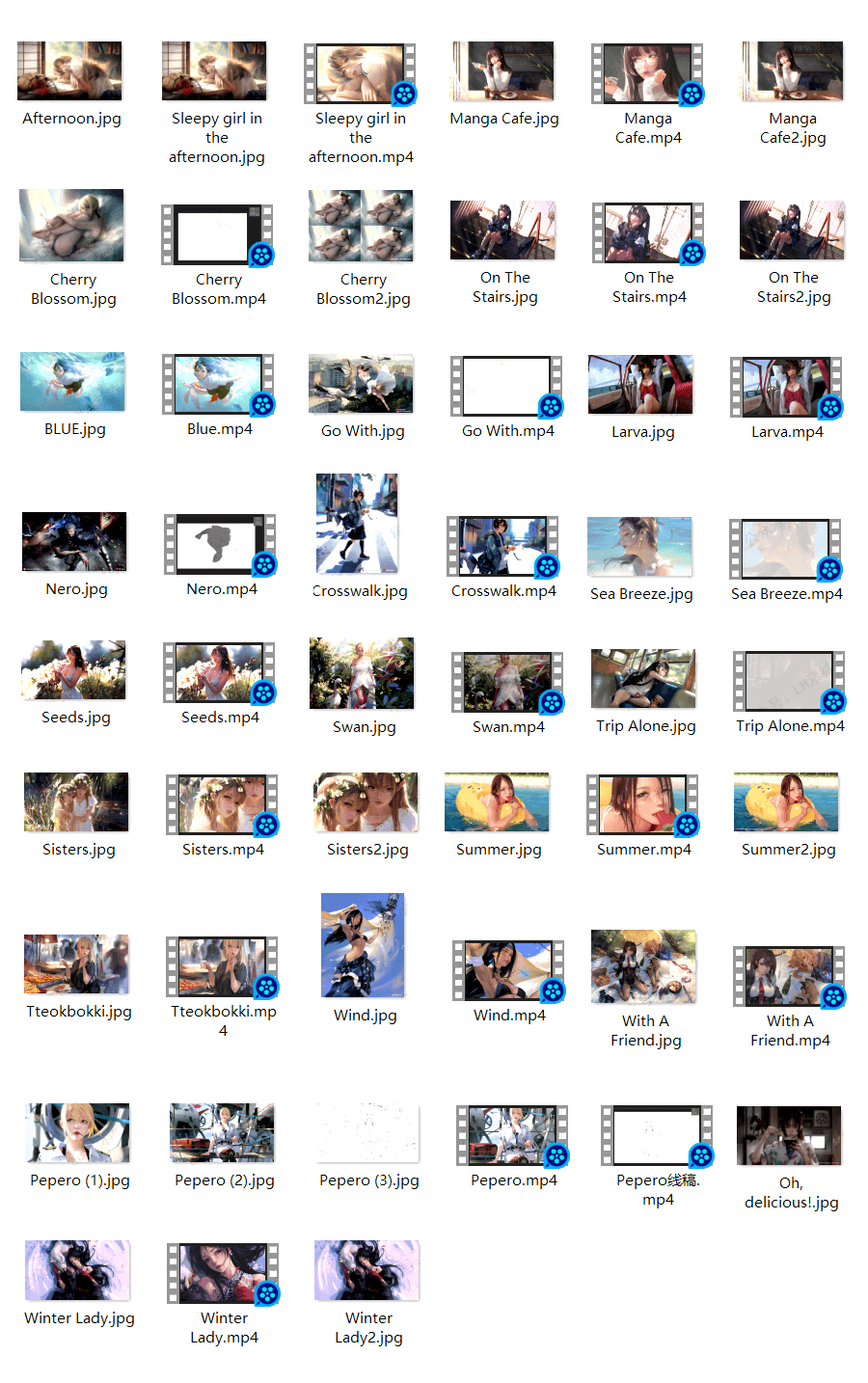Viewport: 868px width, 1383px height.
Task: Open the Blue.mp4 video file
Action: (x=218, y=385)
